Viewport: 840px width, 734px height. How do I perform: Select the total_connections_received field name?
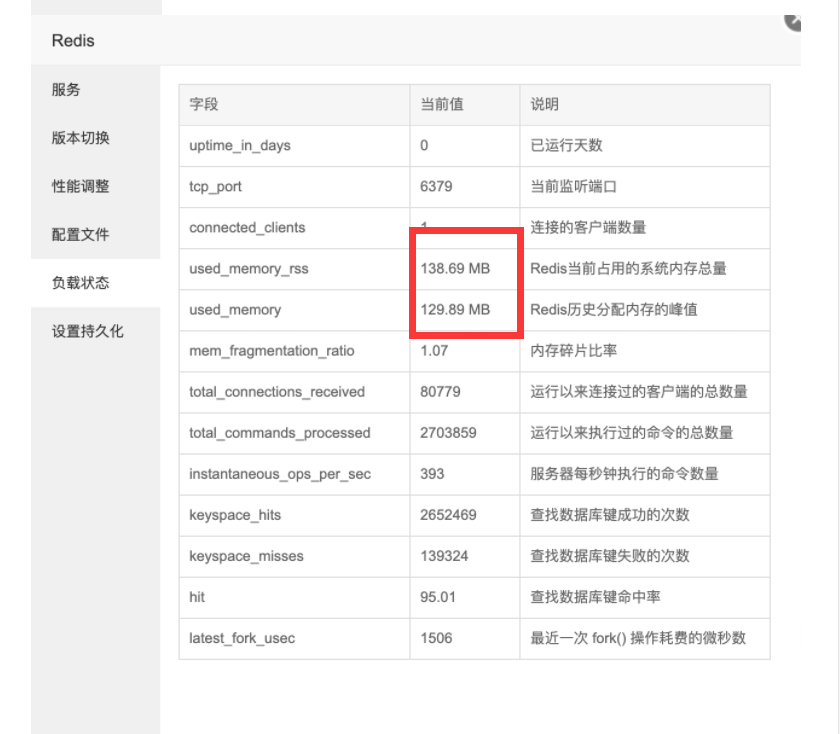277,392
